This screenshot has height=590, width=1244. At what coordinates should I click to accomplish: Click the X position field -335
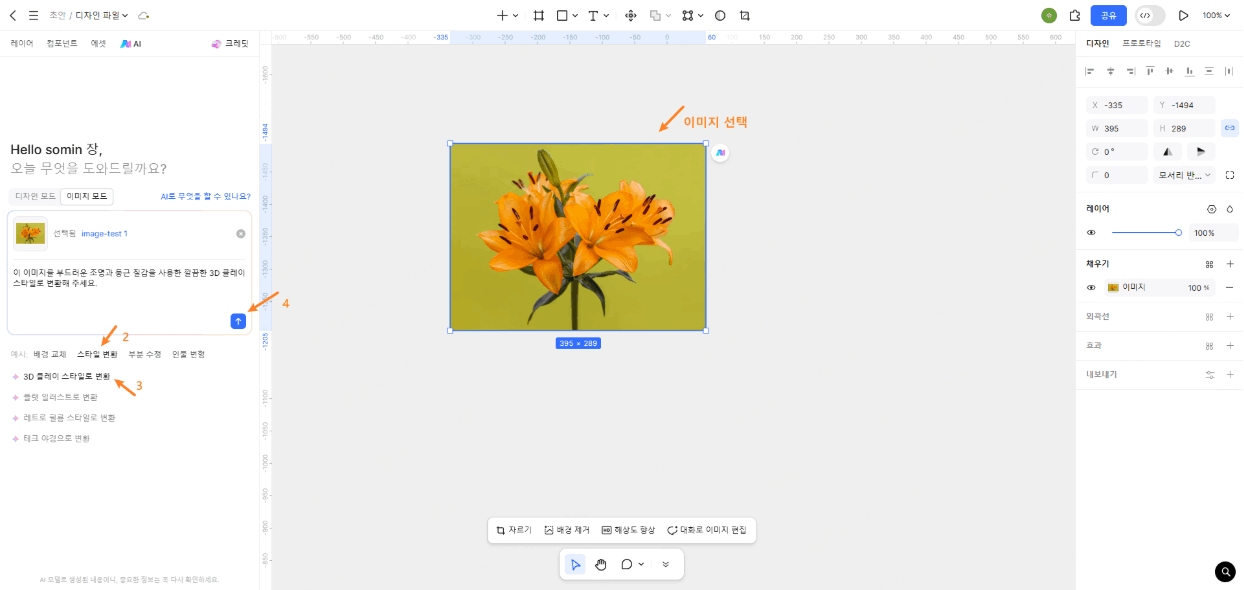pos(1117,105)
